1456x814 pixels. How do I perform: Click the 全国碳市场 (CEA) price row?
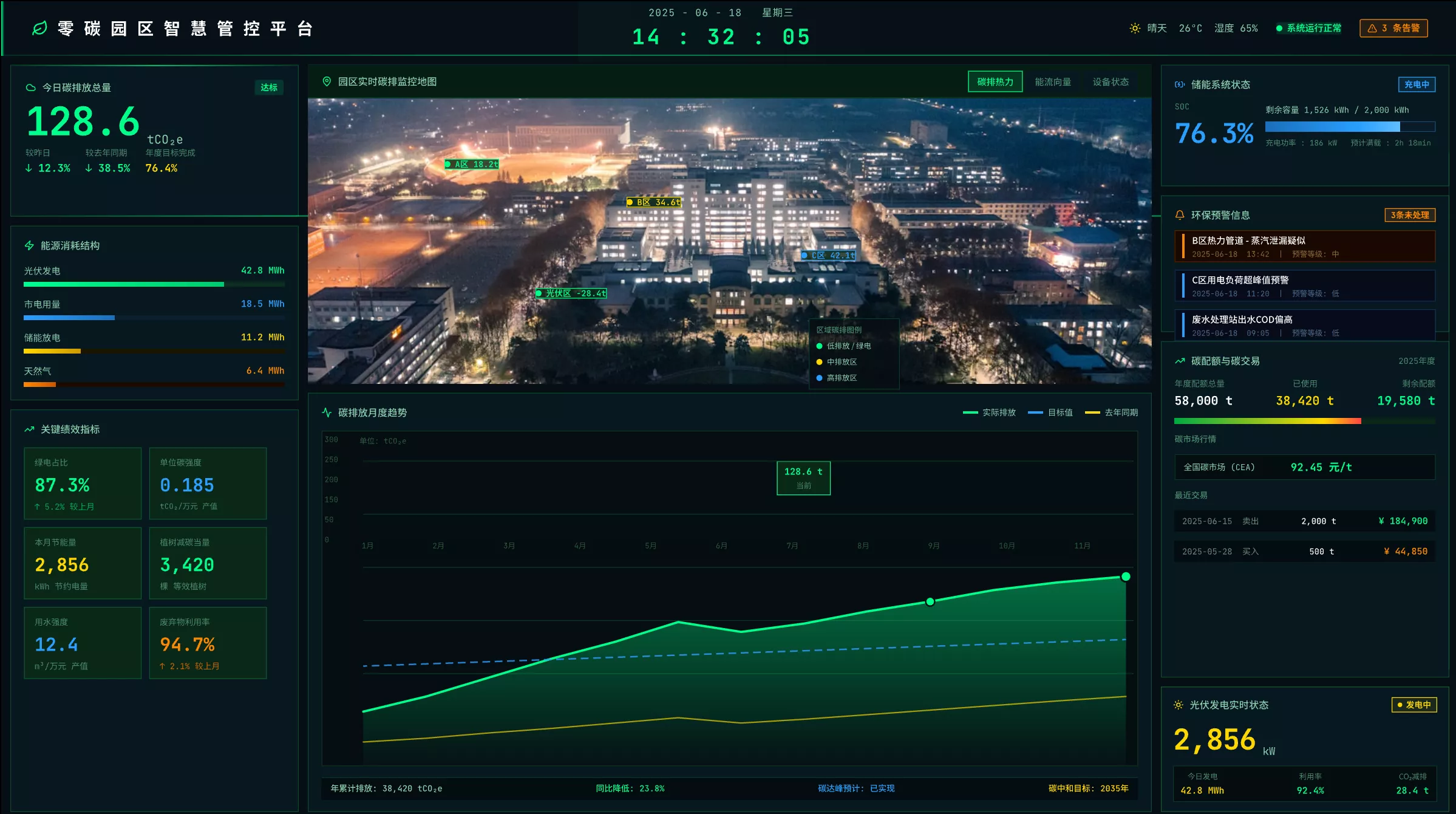1305,467
